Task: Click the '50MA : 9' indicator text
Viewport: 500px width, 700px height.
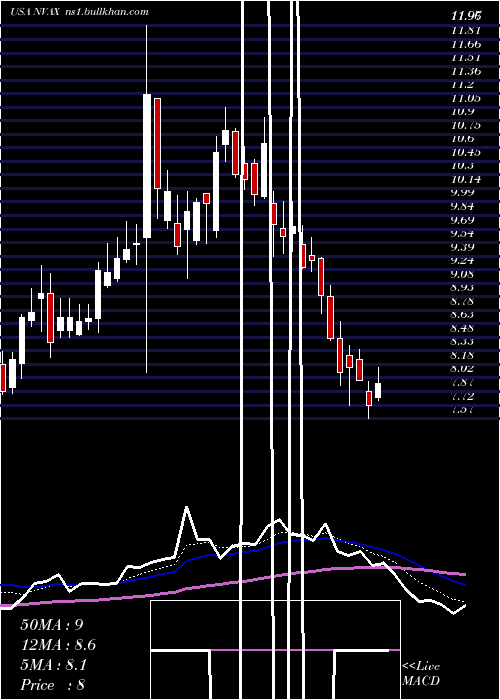Action: (52, 625)
